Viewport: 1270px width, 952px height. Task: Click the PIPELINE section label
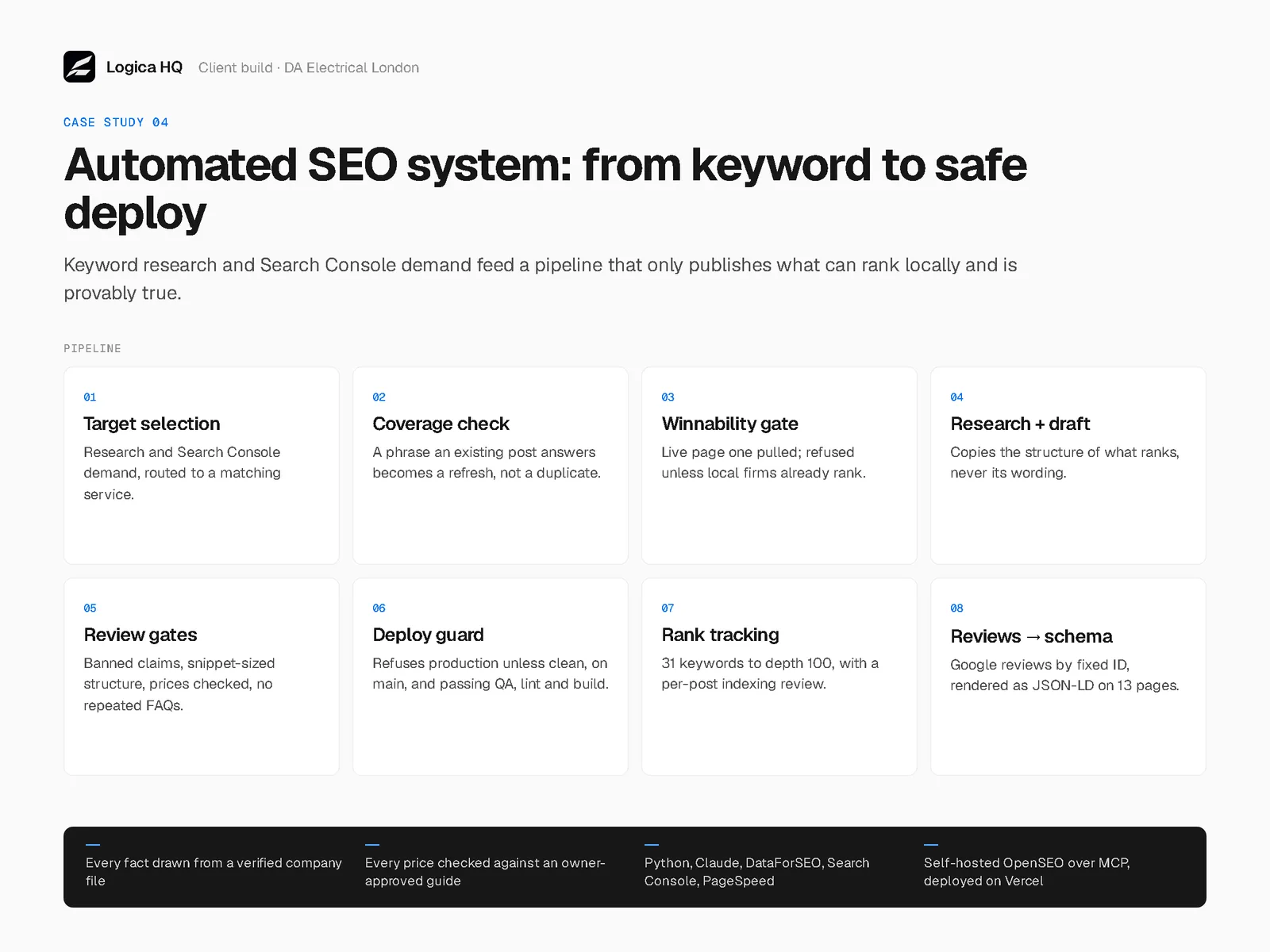[92, 348]
